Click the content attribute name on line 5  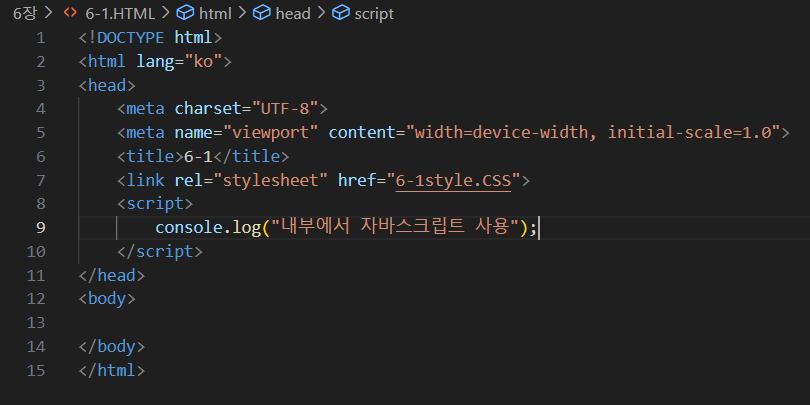pyautogui.click(x=362, y=133)
